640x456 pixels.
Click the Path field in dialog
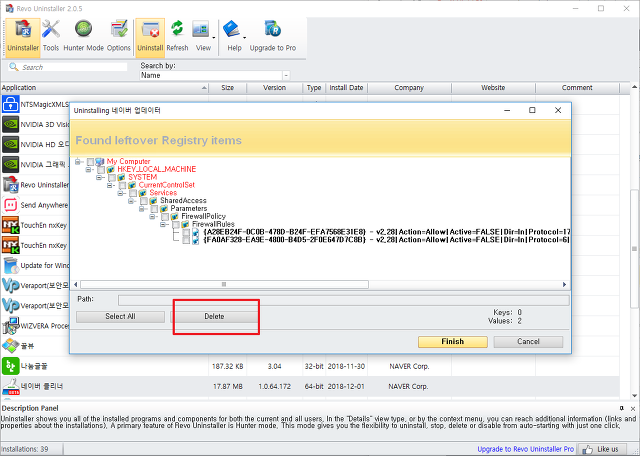pyautogui.click(x=343, y=300)
